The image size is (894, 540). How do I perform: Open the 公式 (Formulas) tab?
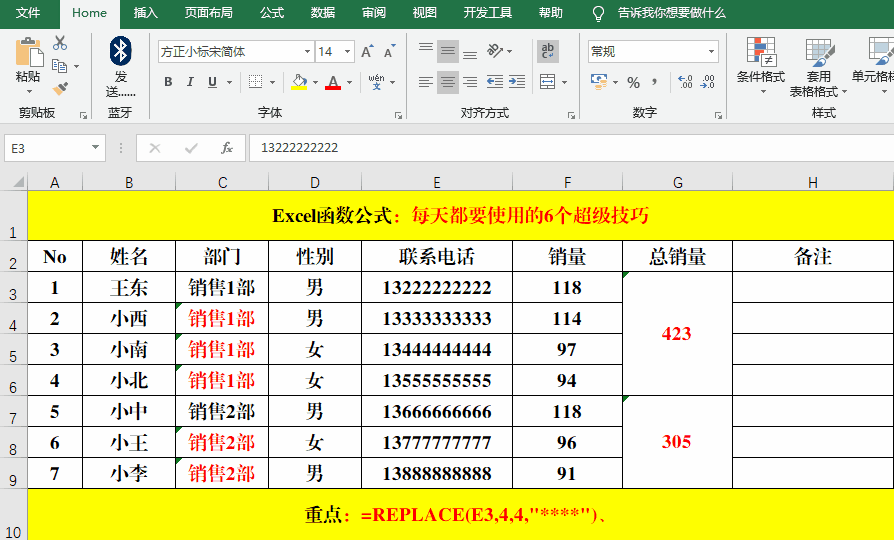coord(272,13)
